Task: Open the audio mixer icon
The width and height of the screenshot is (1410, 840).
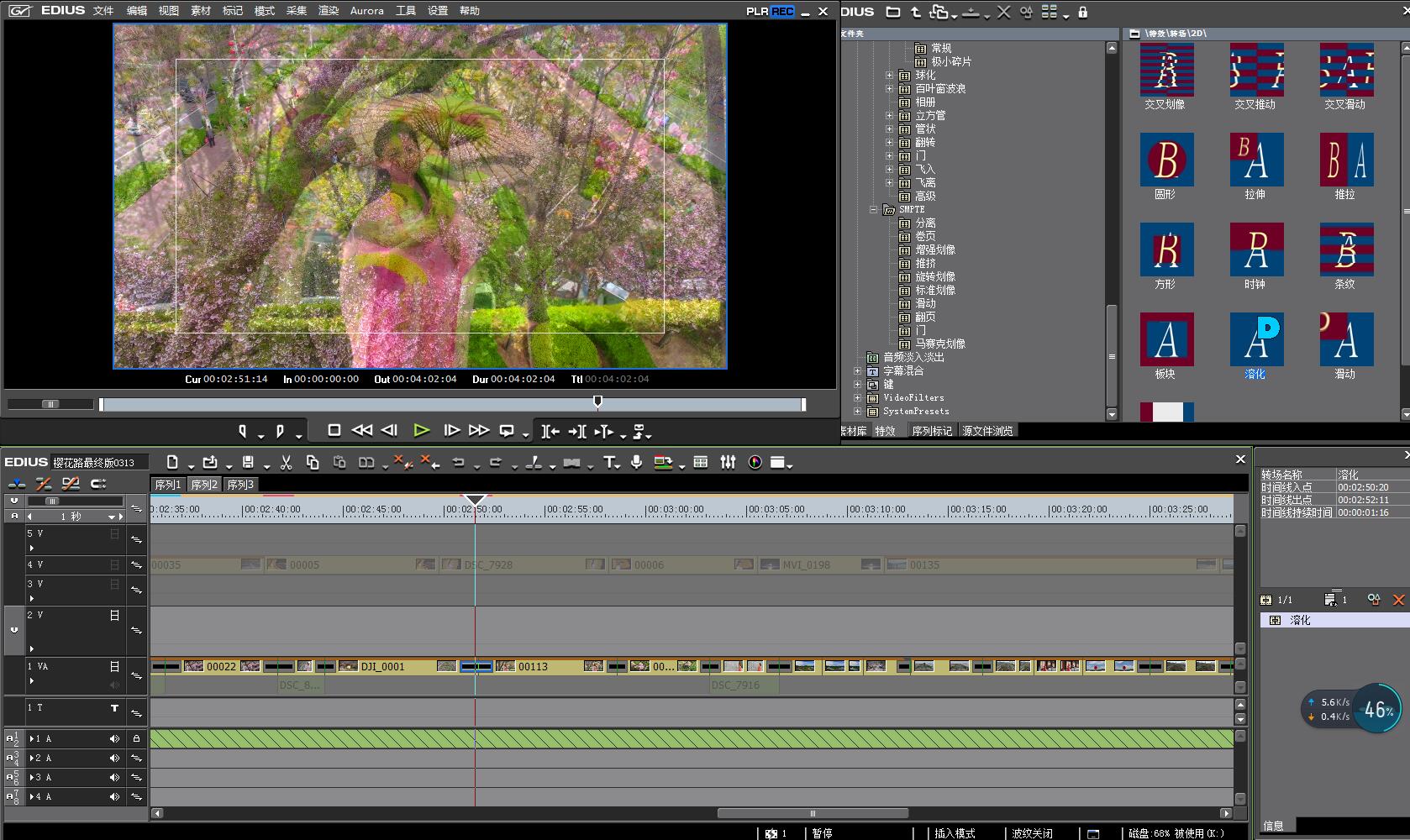Action: point(728,462)
